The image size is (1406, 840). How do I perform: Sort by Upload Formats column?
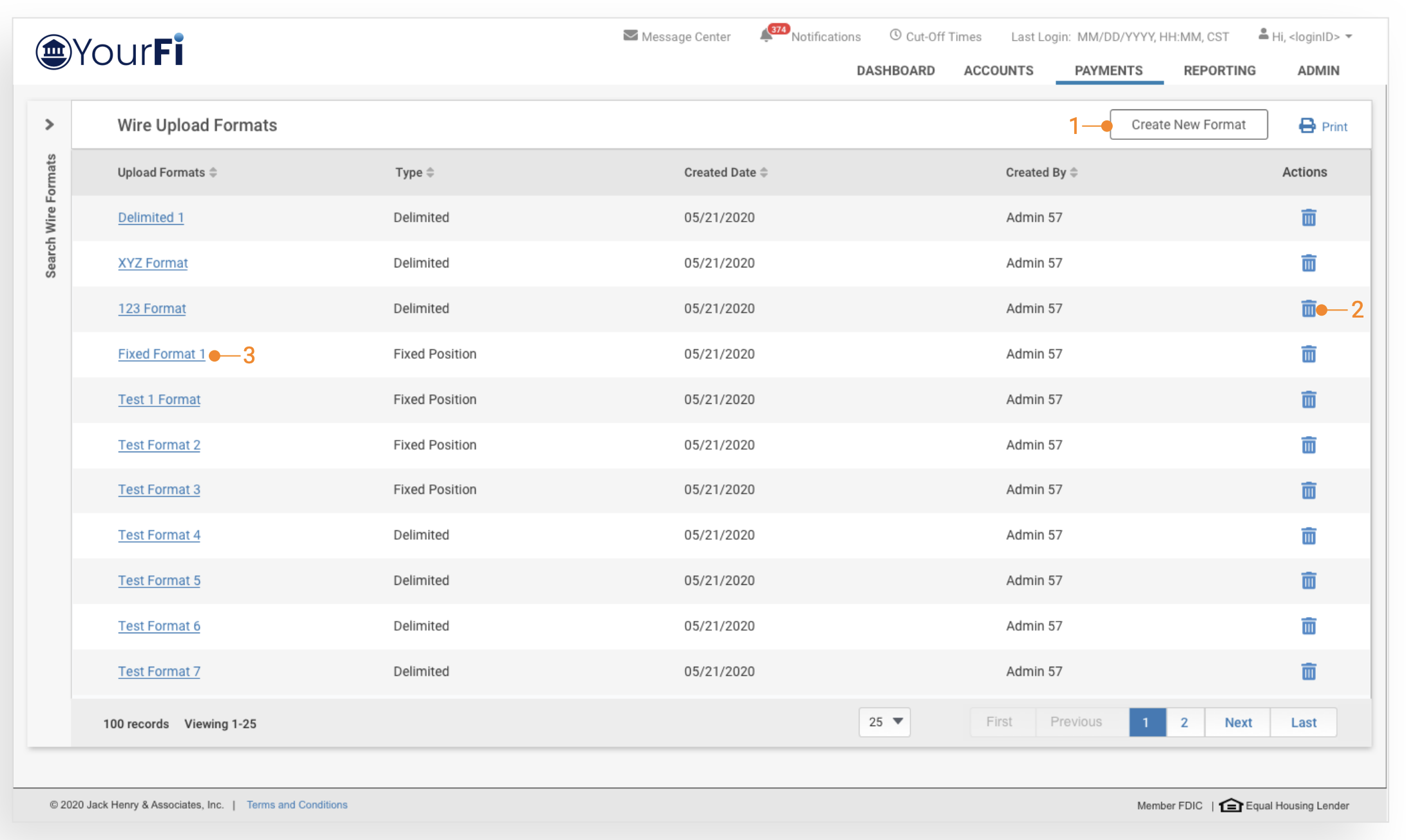click(213, 173)
